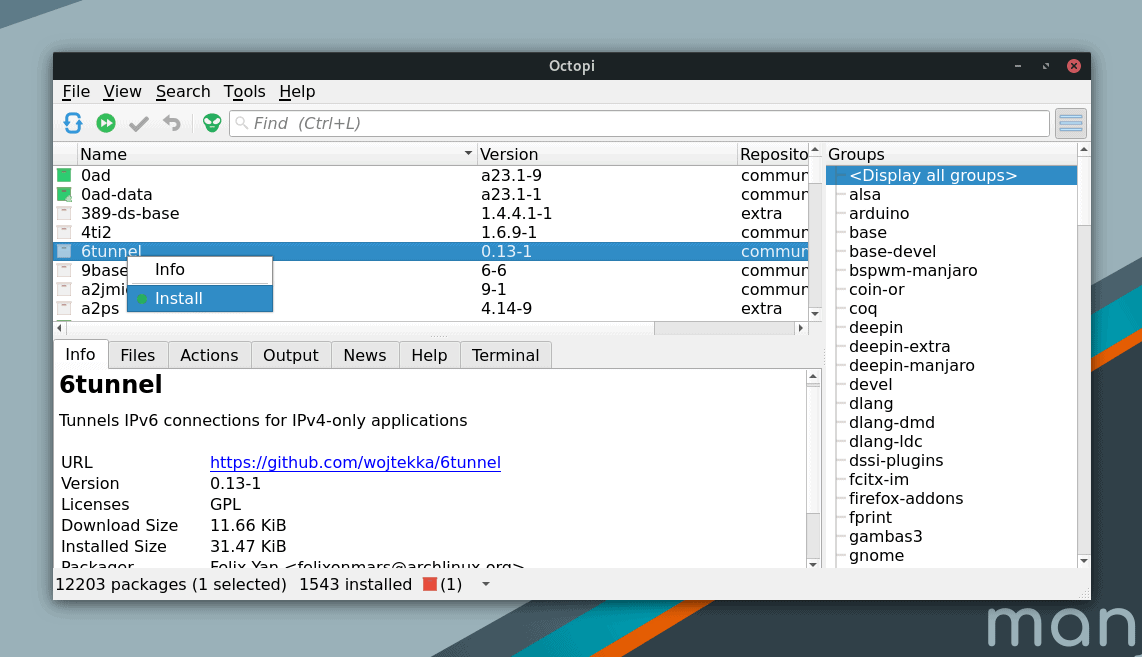Toggle the groups panel button beside search

click(x=1070, y=123)
